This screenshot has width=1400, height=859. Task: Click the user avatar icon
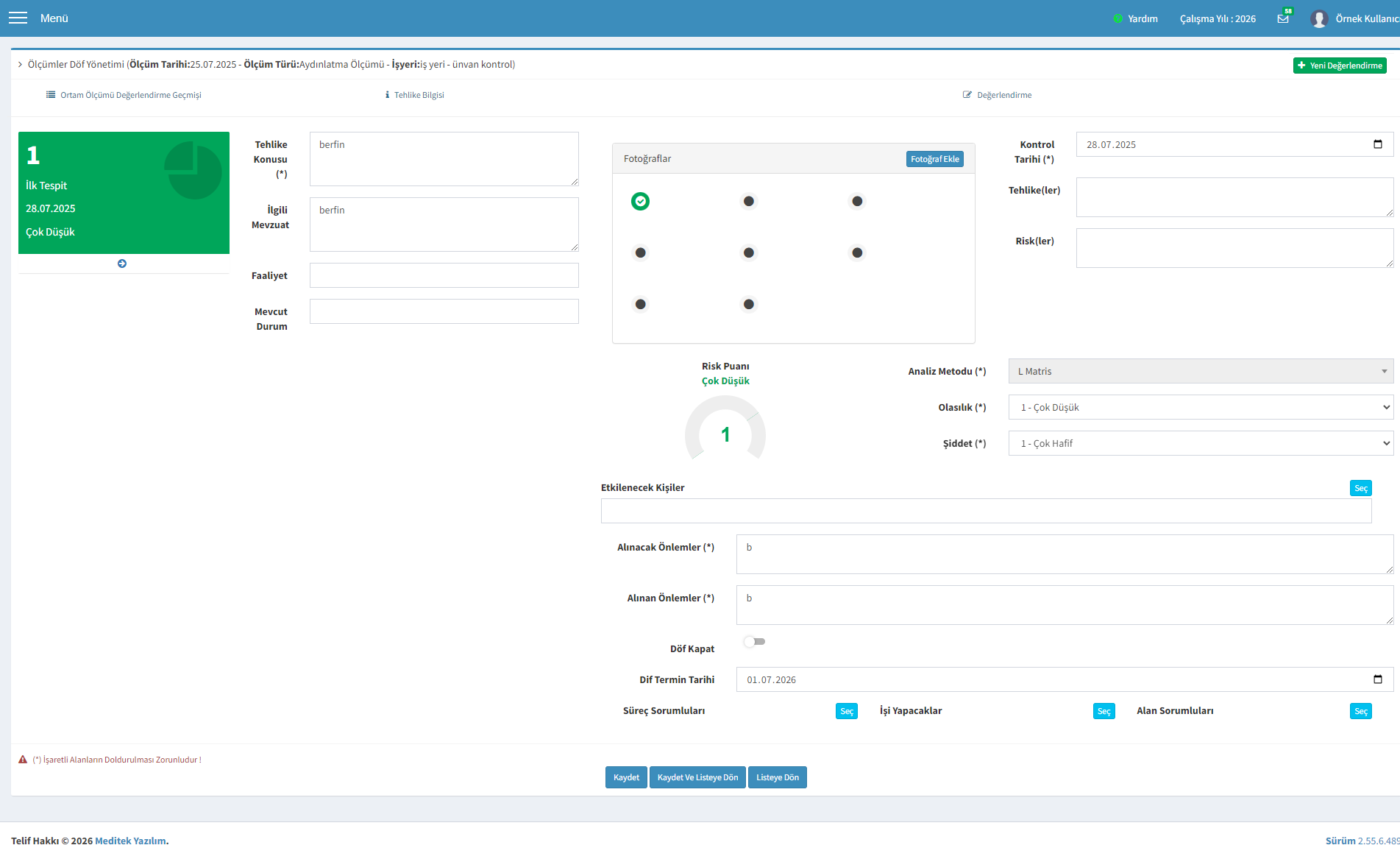1318,18
